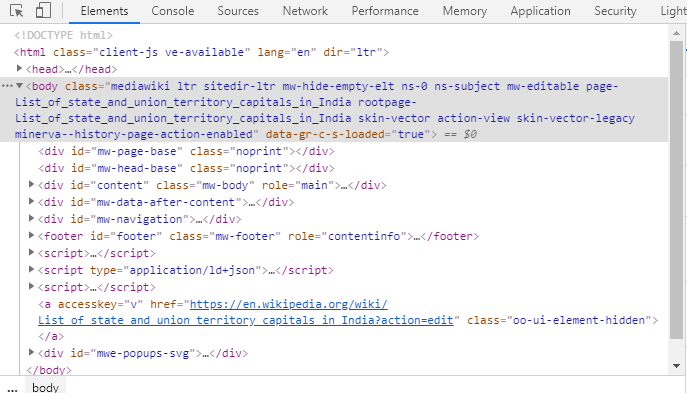This screenshot has width=687, height=393.
Task: Expand the mwe-popups-svg div
Action: coord(31,352)
